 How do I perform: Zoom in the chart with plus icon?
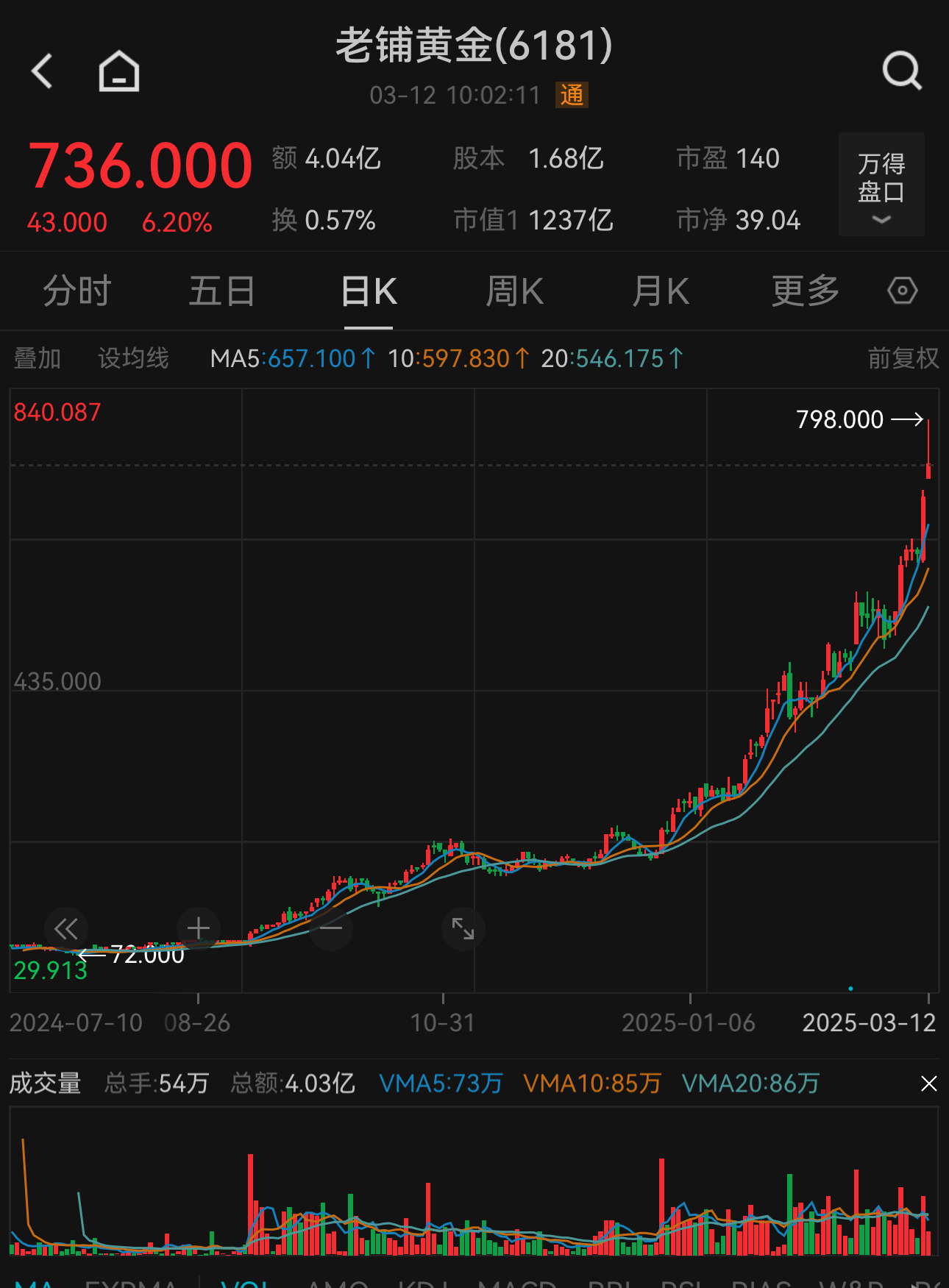[x=199, y=929]
